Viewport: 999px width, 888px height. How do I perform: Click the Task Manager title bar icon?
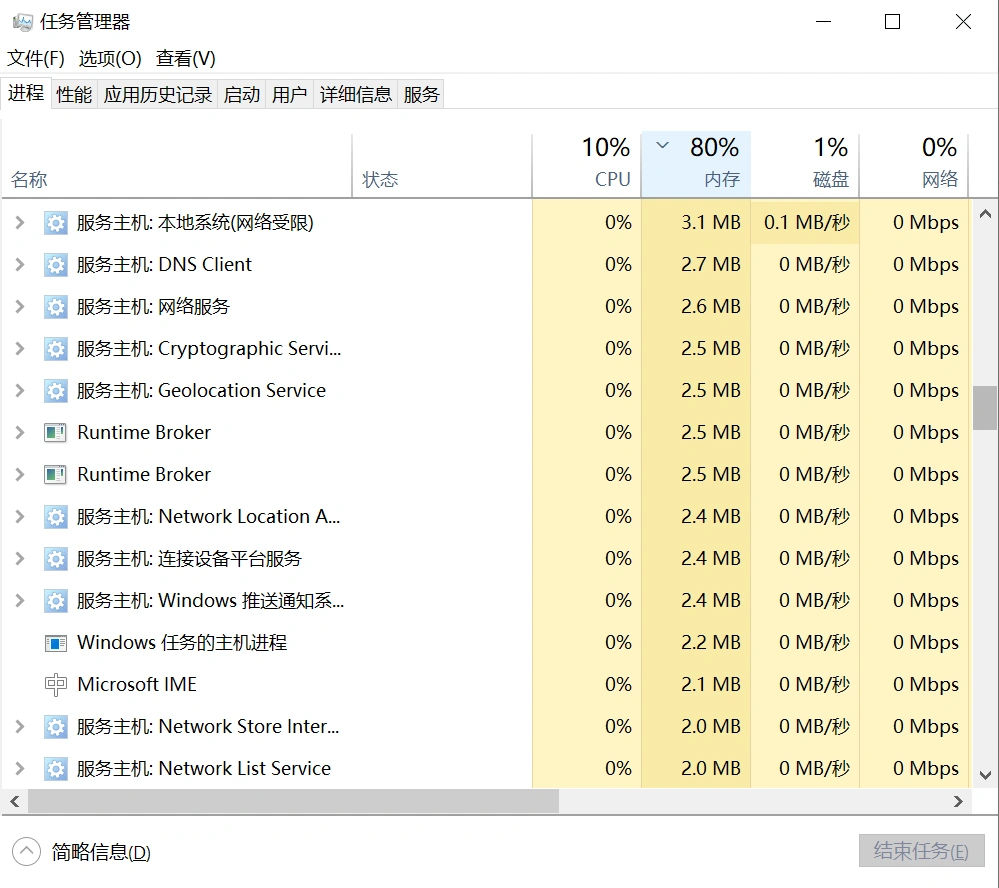22,22
